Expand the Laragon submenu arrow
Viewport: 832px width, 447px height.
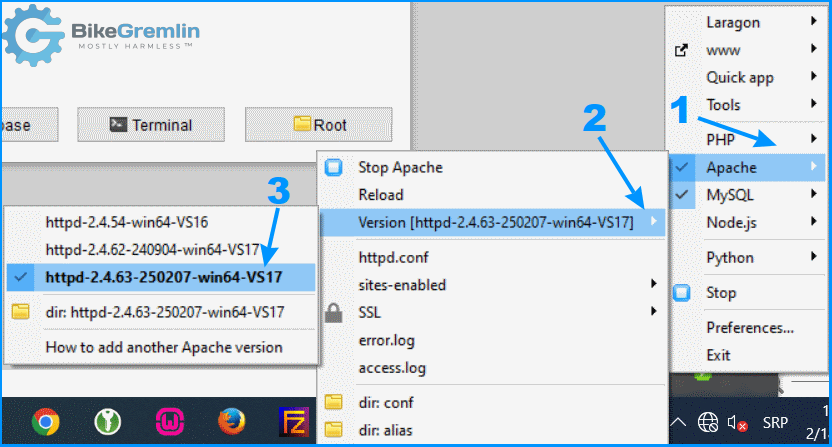(814, 21)
